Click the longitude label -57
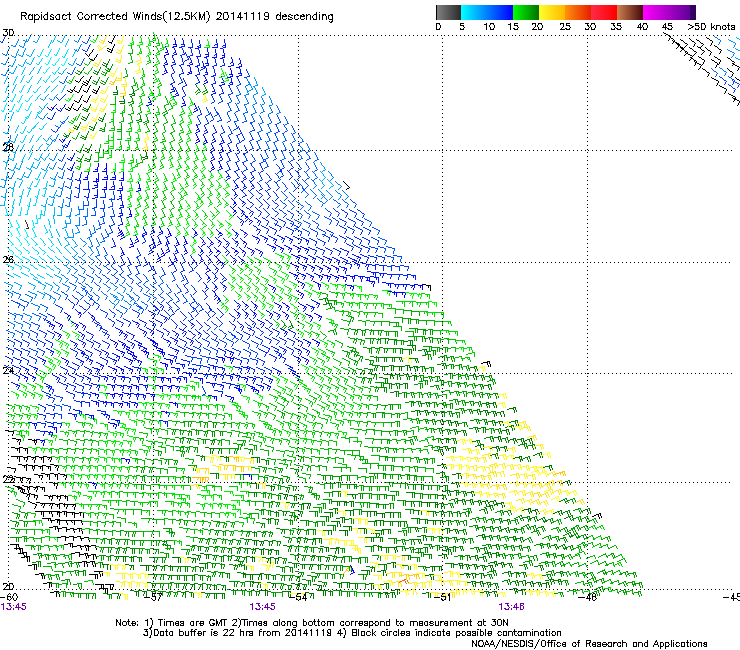 153,598
